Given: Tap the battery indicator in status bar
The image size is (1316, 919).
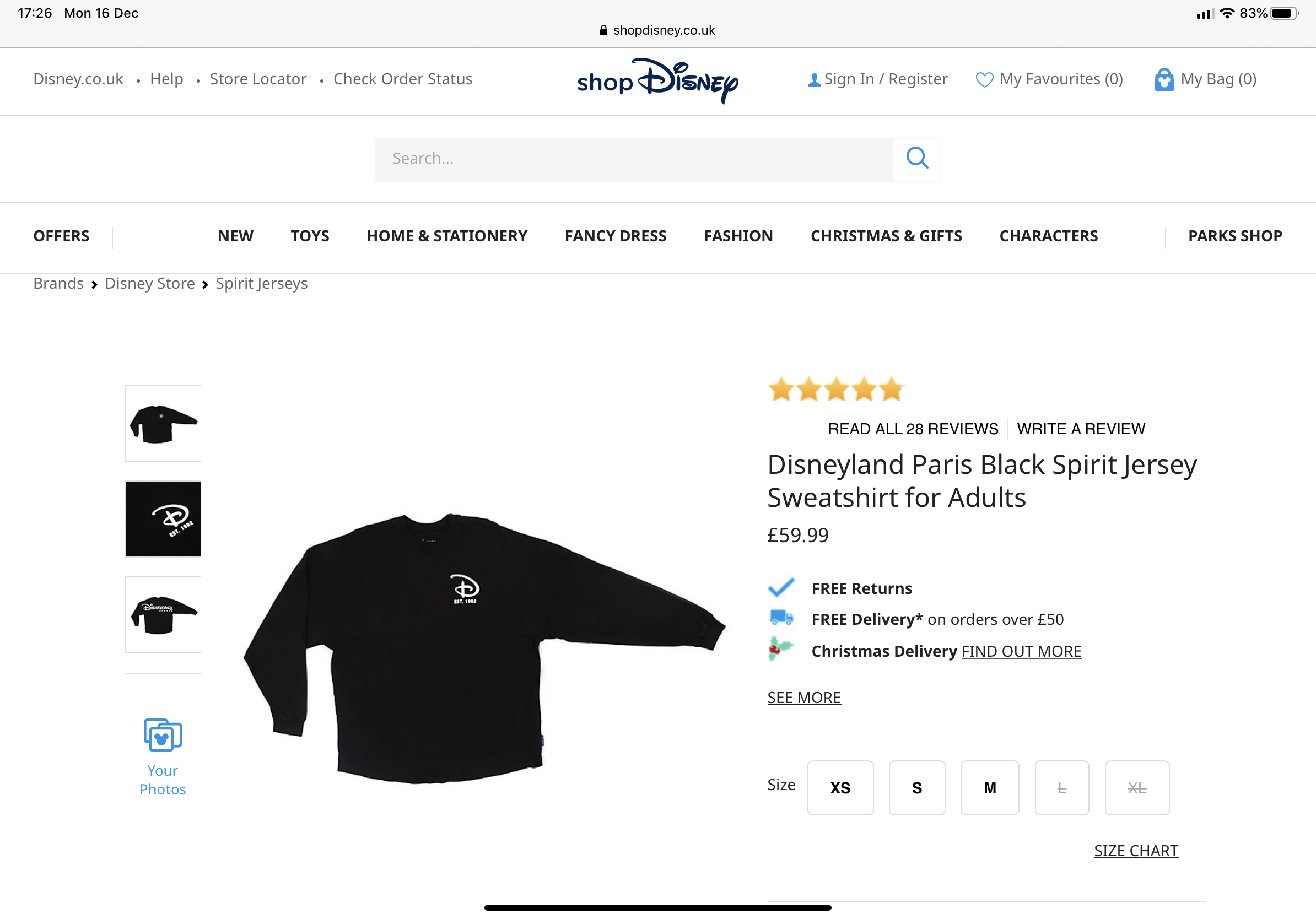Looking at the screenshot, I should [x=1284, y=13].
